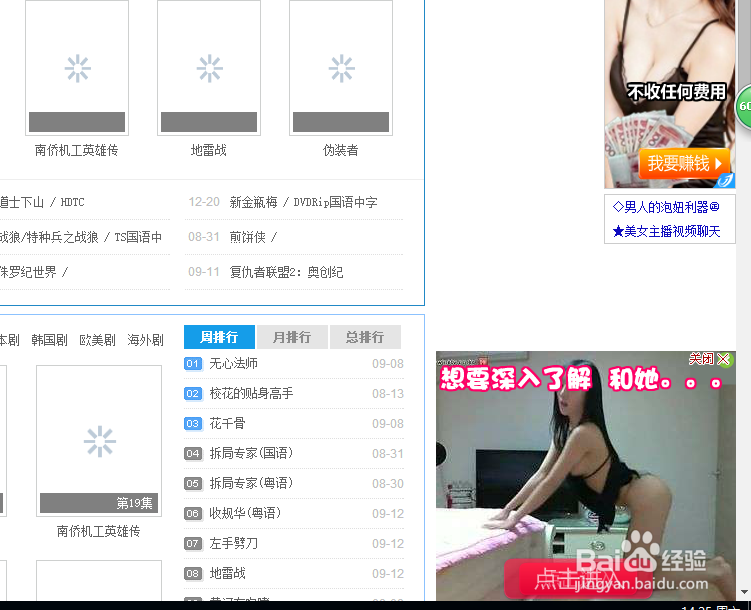Open ranked item 地雷战 in ranking list
This screenshot has width=751, height=610.
pos(227,573)
